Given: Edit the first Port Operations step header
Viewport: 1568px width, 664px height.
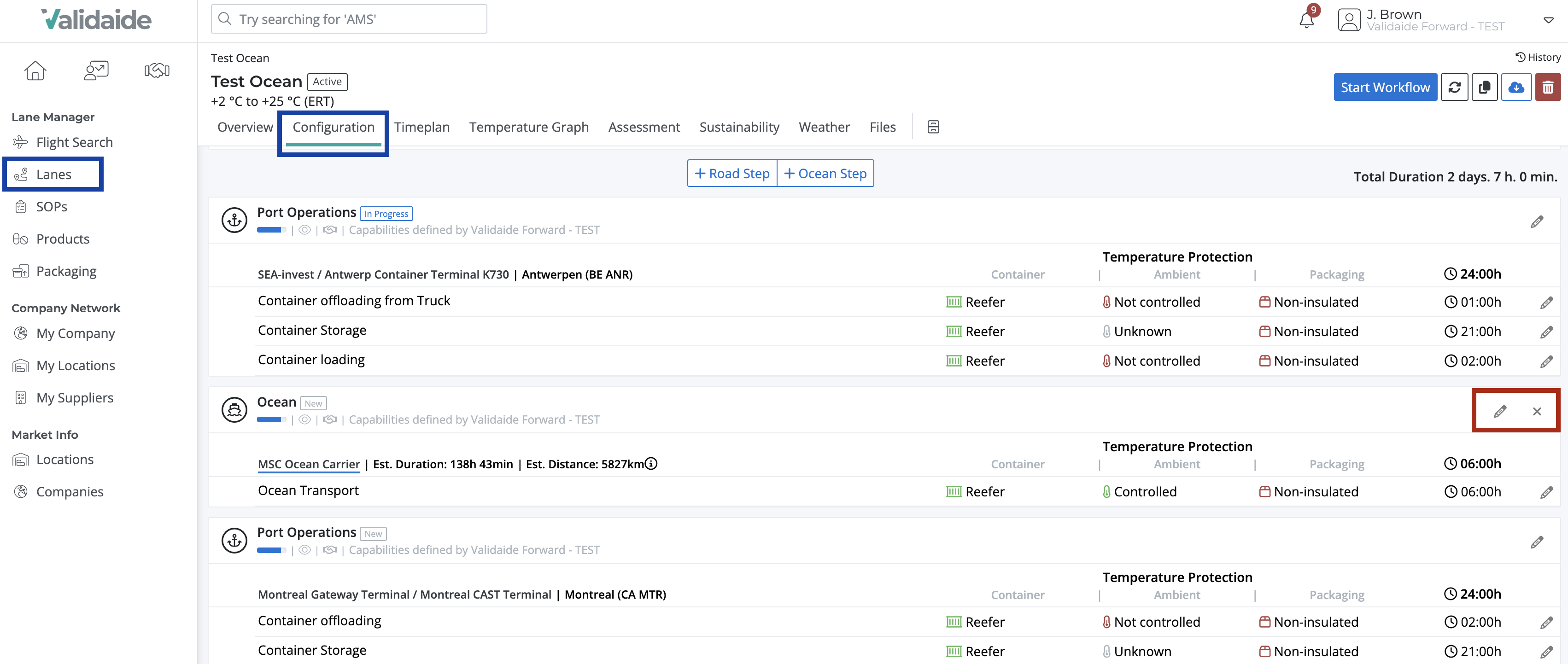Looking at the screenshot, I should pyautogui.click(x=1537, y=221).
